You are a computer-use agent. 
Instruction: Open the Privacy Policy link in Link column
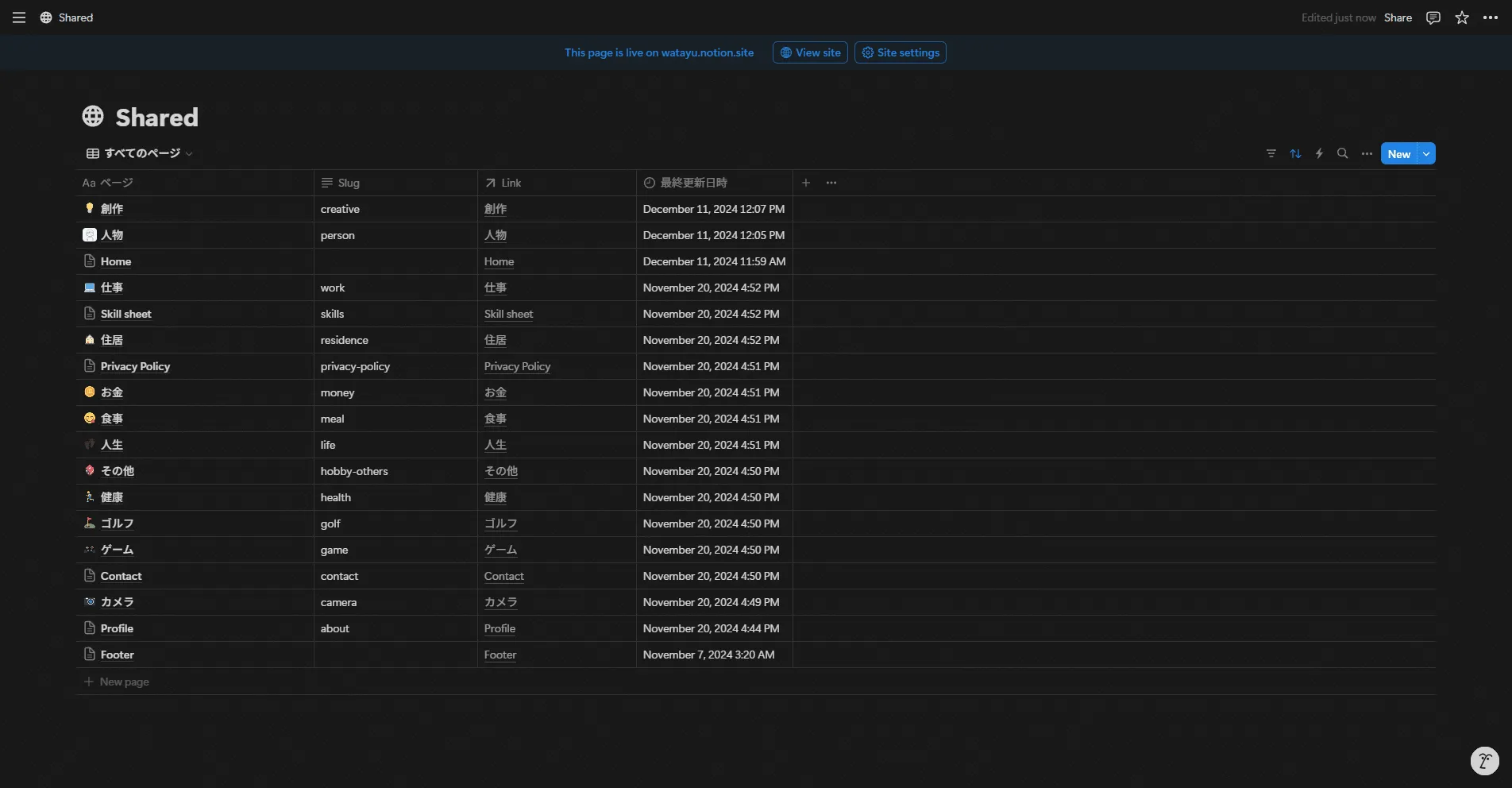(x=517, y=366)
